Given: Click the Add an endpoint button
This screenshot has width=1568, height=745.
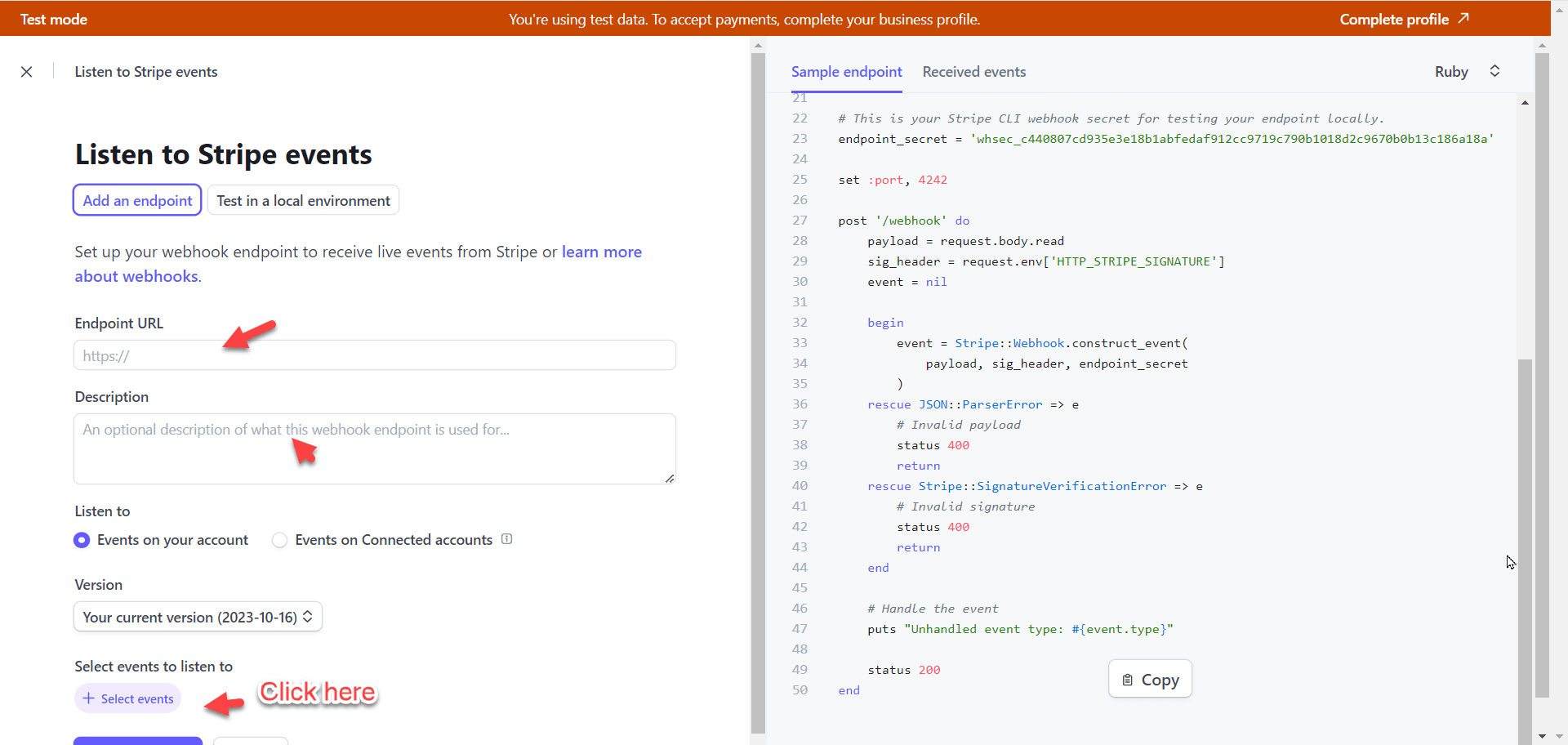Looking at the screenshot, I should pyautogui.click(x=137, y=201).
